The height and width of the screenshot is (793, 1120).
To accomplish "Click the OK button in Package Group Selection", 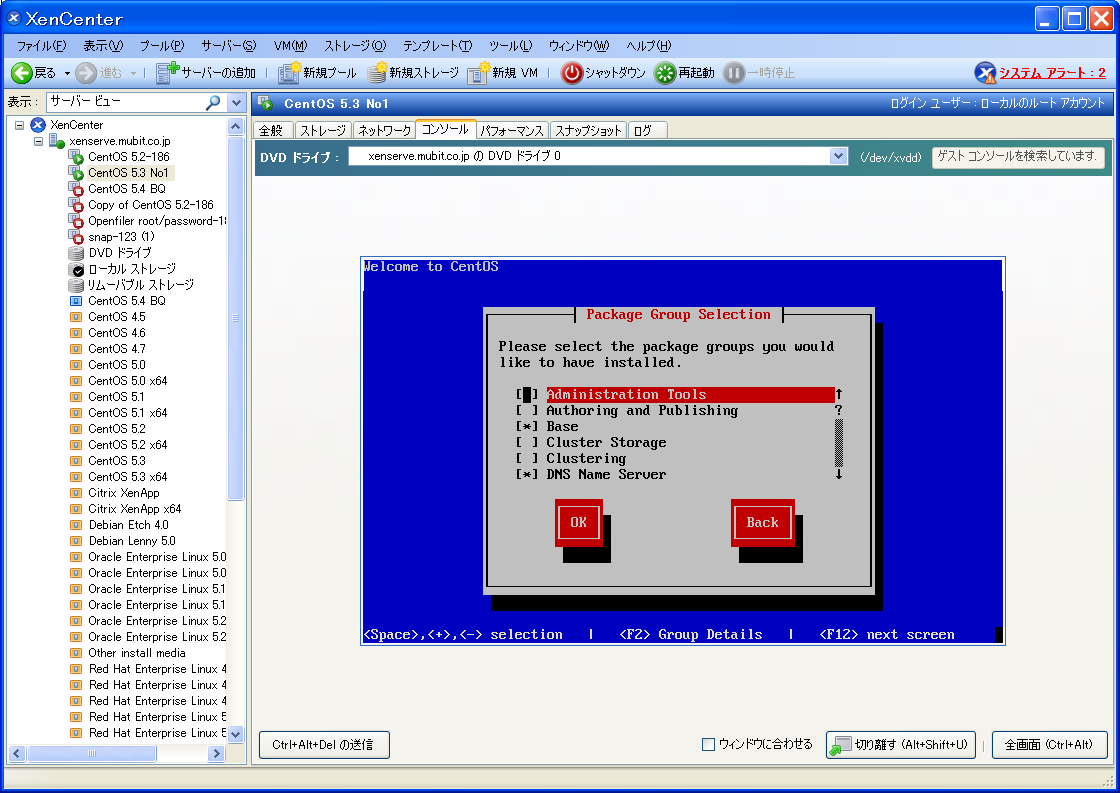I will pyautogui.click(x=579, y=523).
